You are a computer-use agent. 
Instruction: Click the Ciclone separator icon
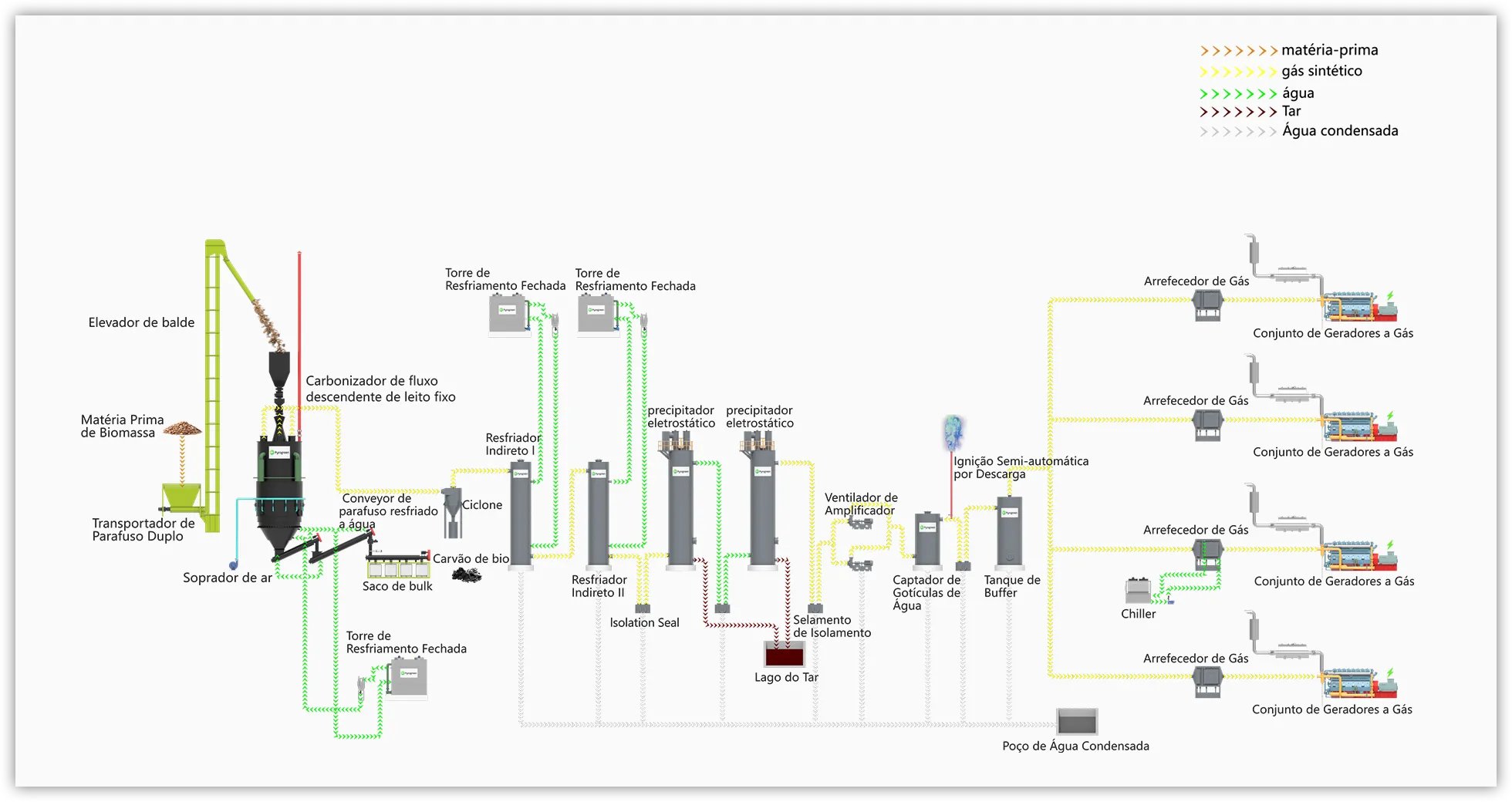(452, 512)
